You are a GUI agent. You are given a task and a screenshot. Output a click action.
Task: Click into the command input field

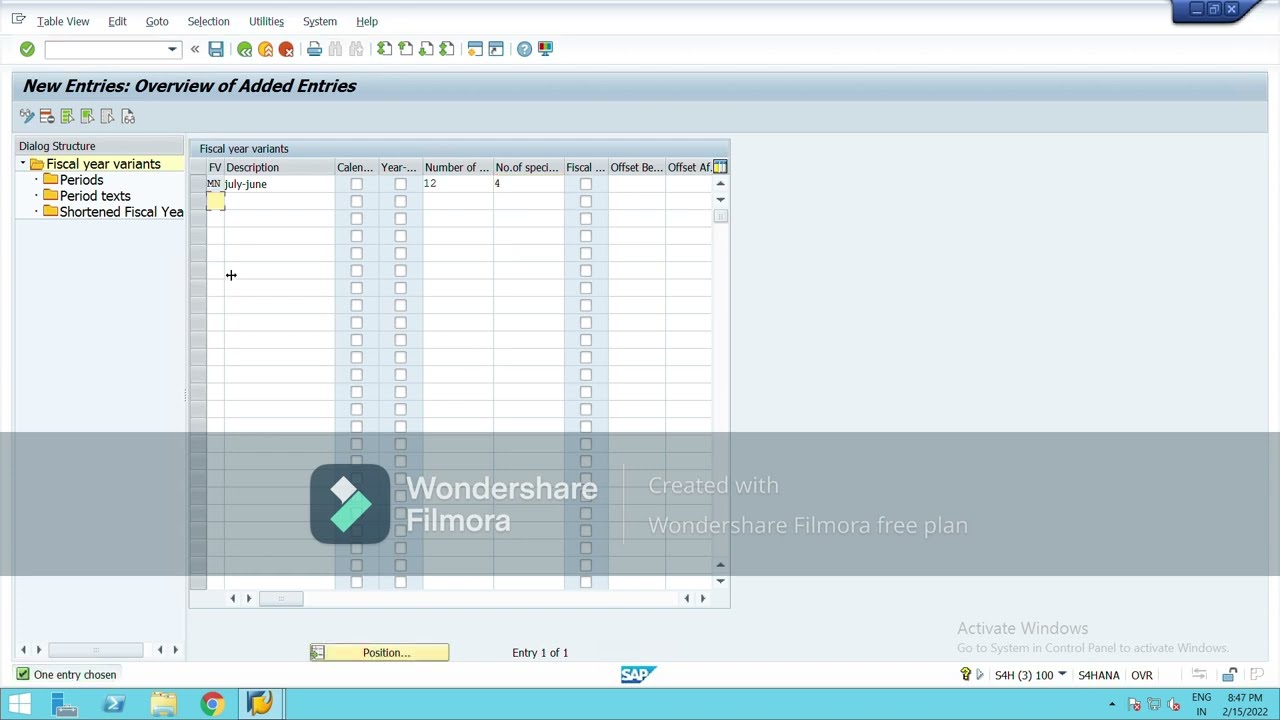[104, 49]
